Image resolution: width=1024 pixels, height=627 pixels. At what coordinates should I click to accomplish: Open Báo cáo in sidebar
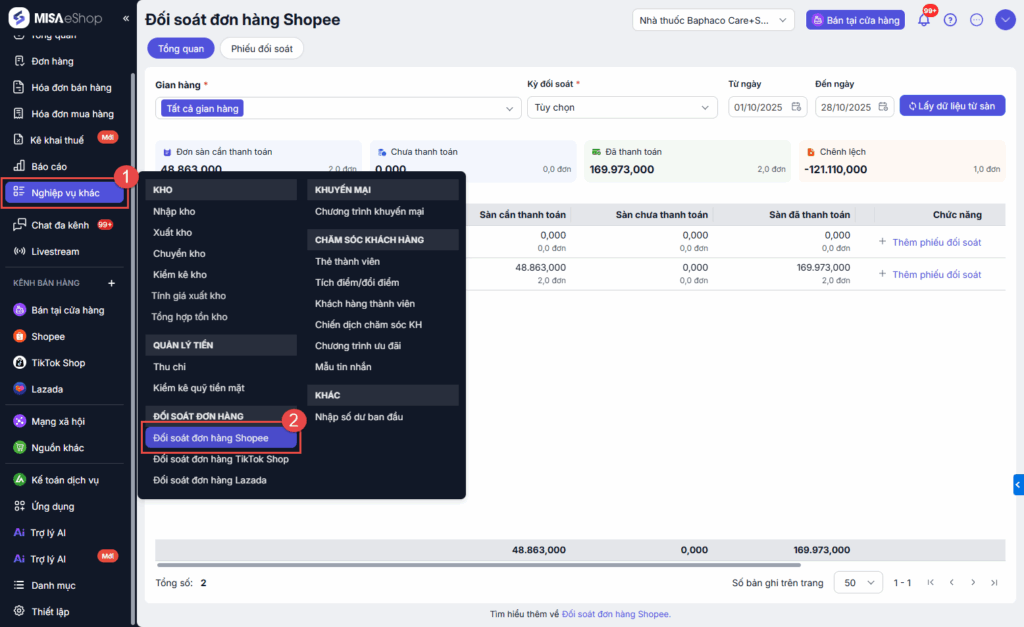(x=49, y=167)
